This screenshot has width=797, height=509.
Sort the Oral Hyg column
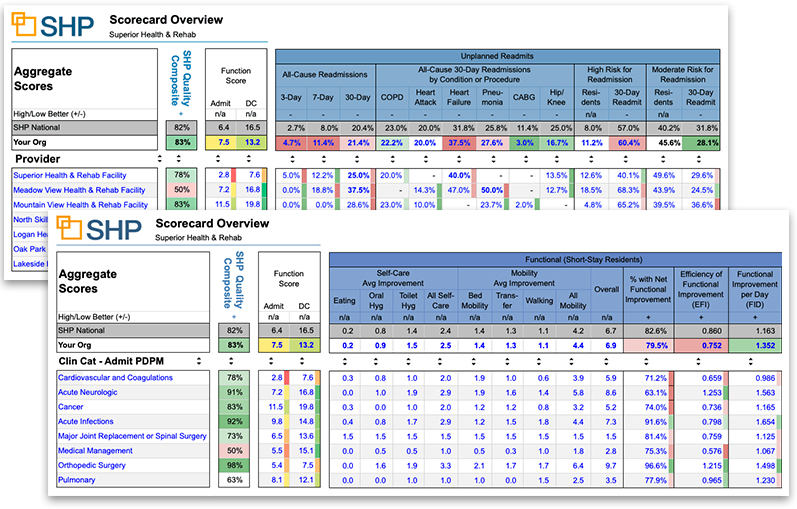[x=376, y=362]
